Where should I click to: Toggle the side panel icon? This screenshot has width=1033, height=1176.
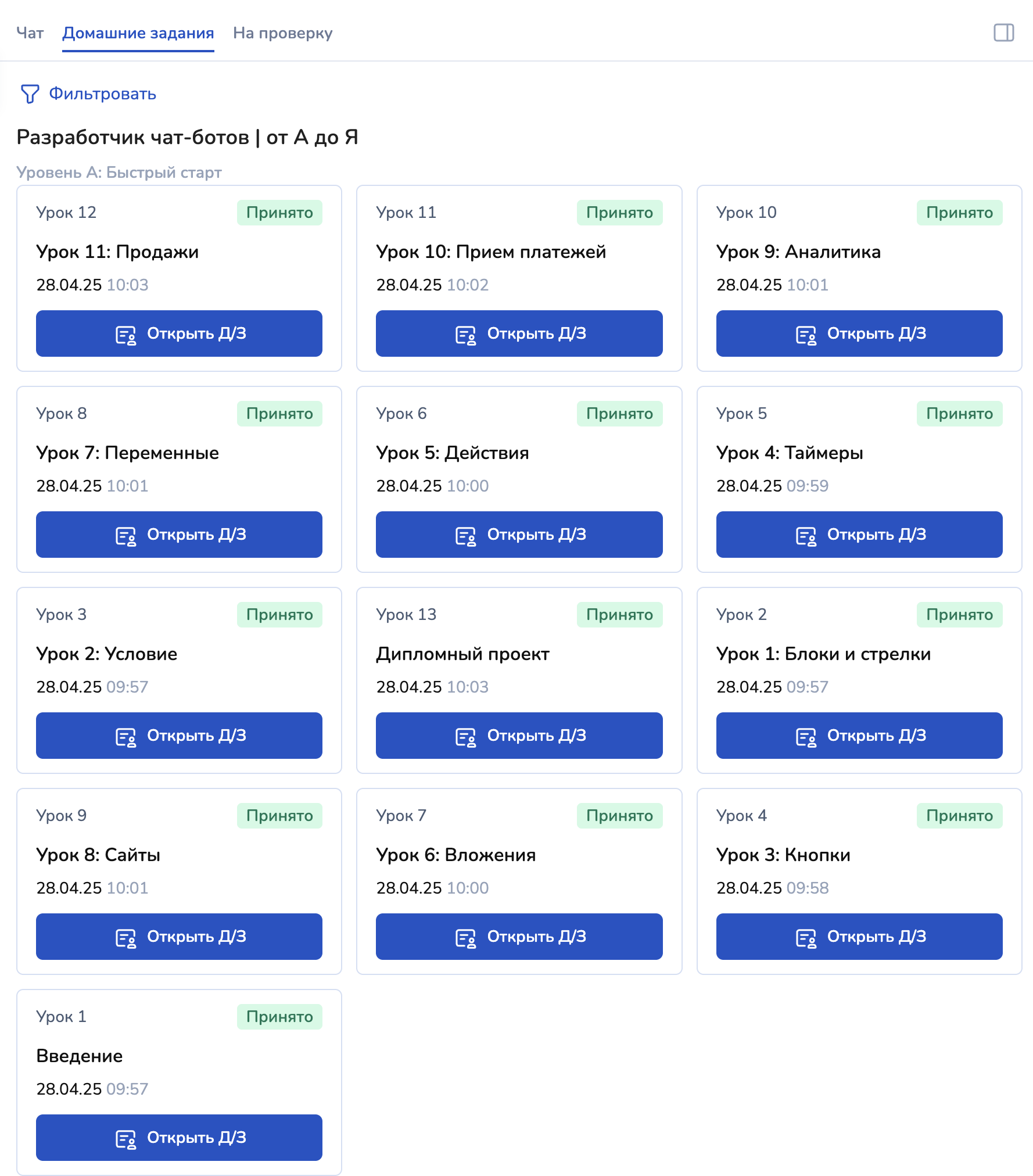click(1003, 33)
